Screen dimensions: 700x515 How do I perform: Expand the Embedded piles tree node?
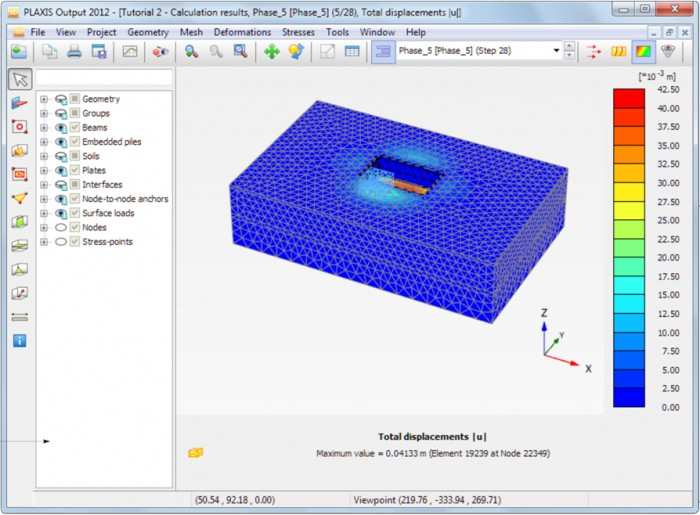(x=44, y=142)
